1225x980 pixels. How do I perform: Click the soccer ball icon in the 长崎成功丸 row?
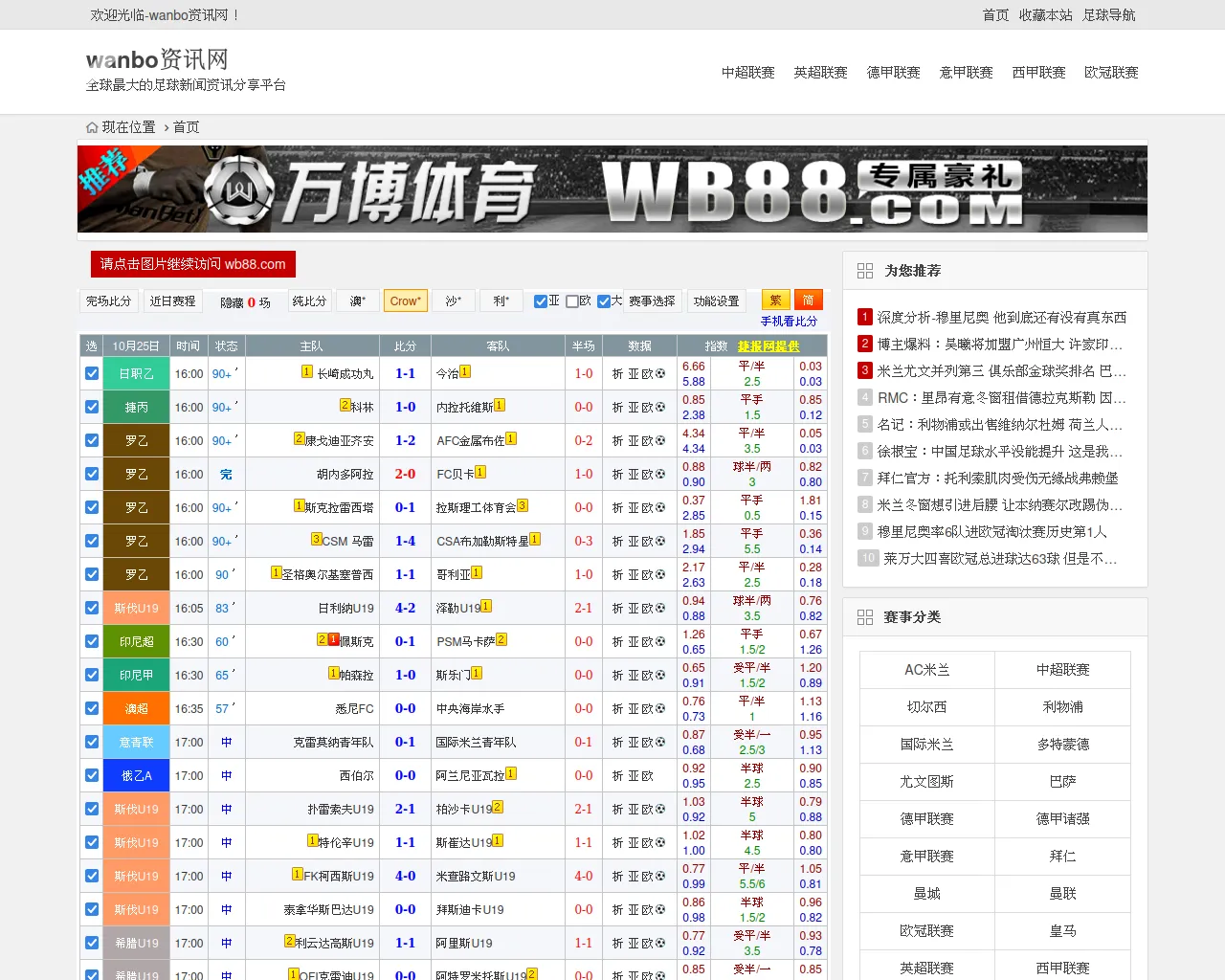point(660,374)
